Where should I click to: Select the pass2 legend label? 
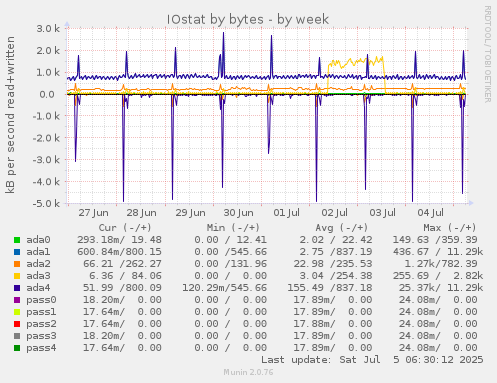coord(41,324)
